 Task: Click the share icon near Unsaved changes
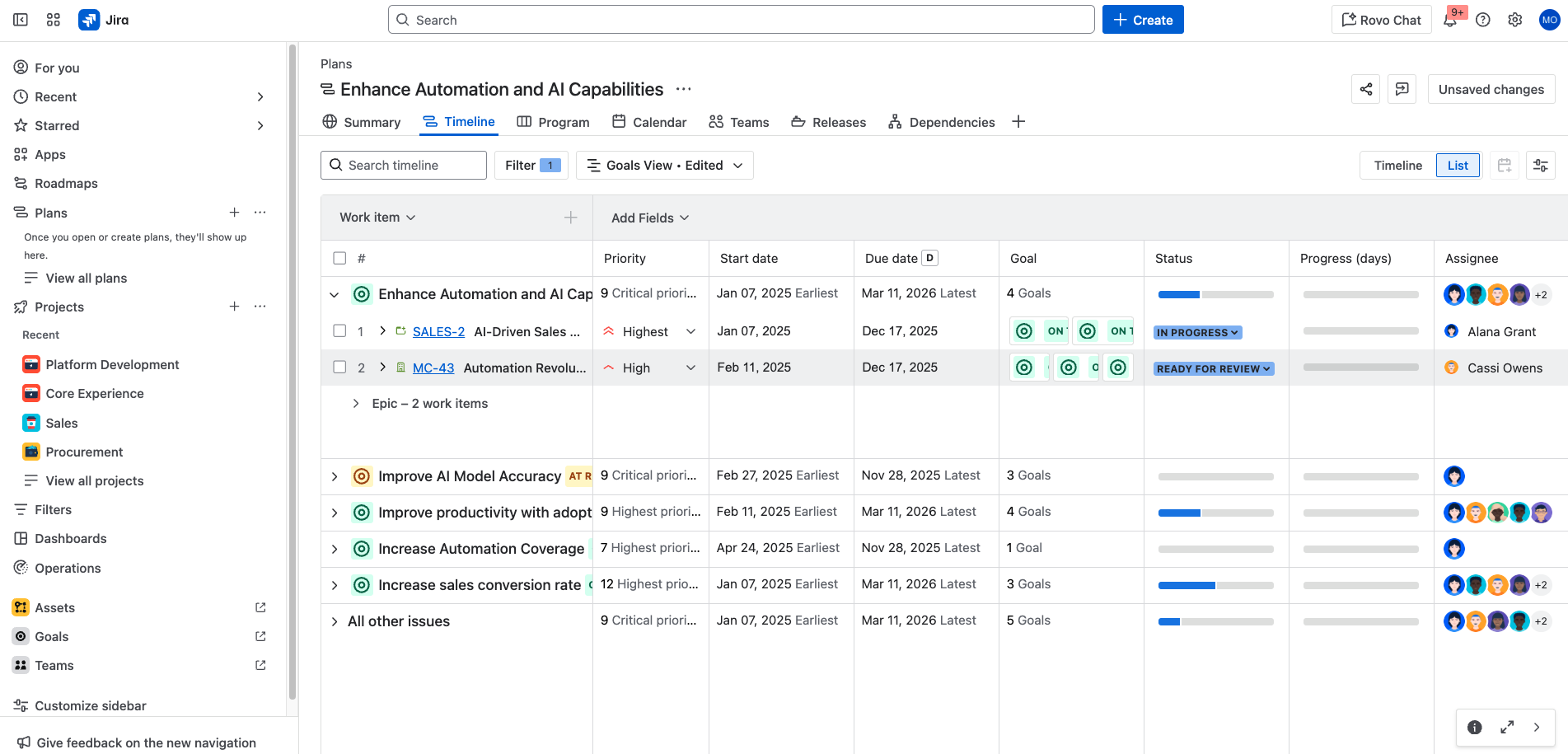pyautogui.click(x=1365, y=89)
